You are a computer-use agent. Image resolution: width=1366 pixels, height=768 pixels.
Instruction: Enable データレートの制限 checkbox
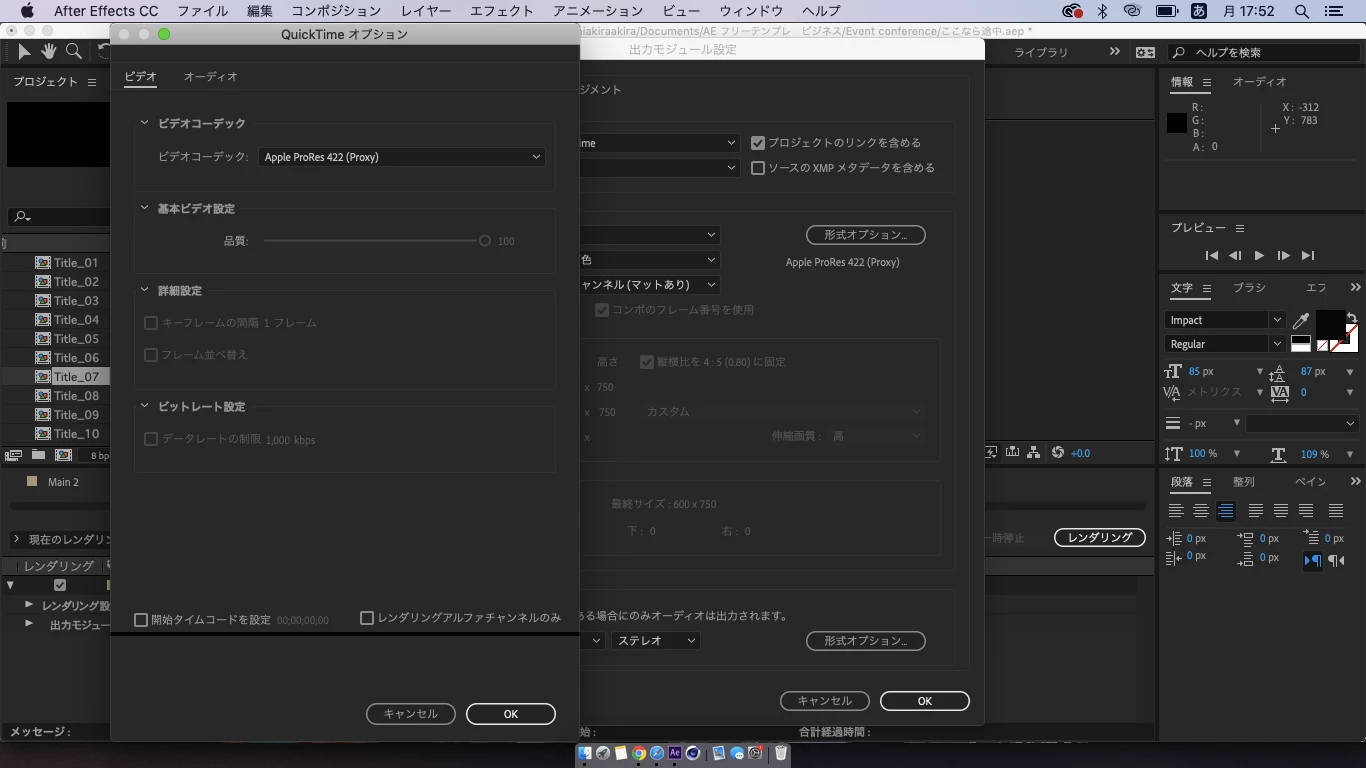pos(151,439)
